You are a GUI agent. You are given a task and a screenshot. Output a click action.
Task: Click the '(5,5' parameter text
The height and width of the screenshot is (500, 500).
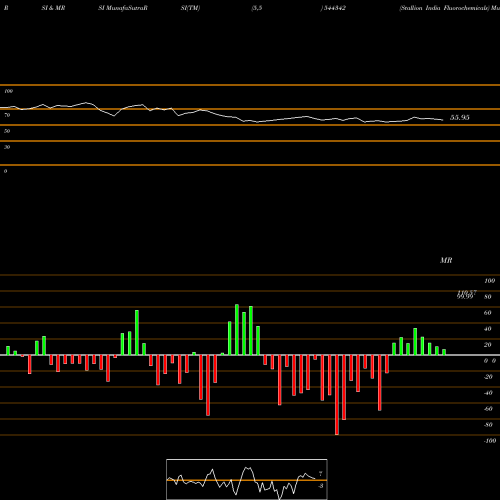click(257, 8)
